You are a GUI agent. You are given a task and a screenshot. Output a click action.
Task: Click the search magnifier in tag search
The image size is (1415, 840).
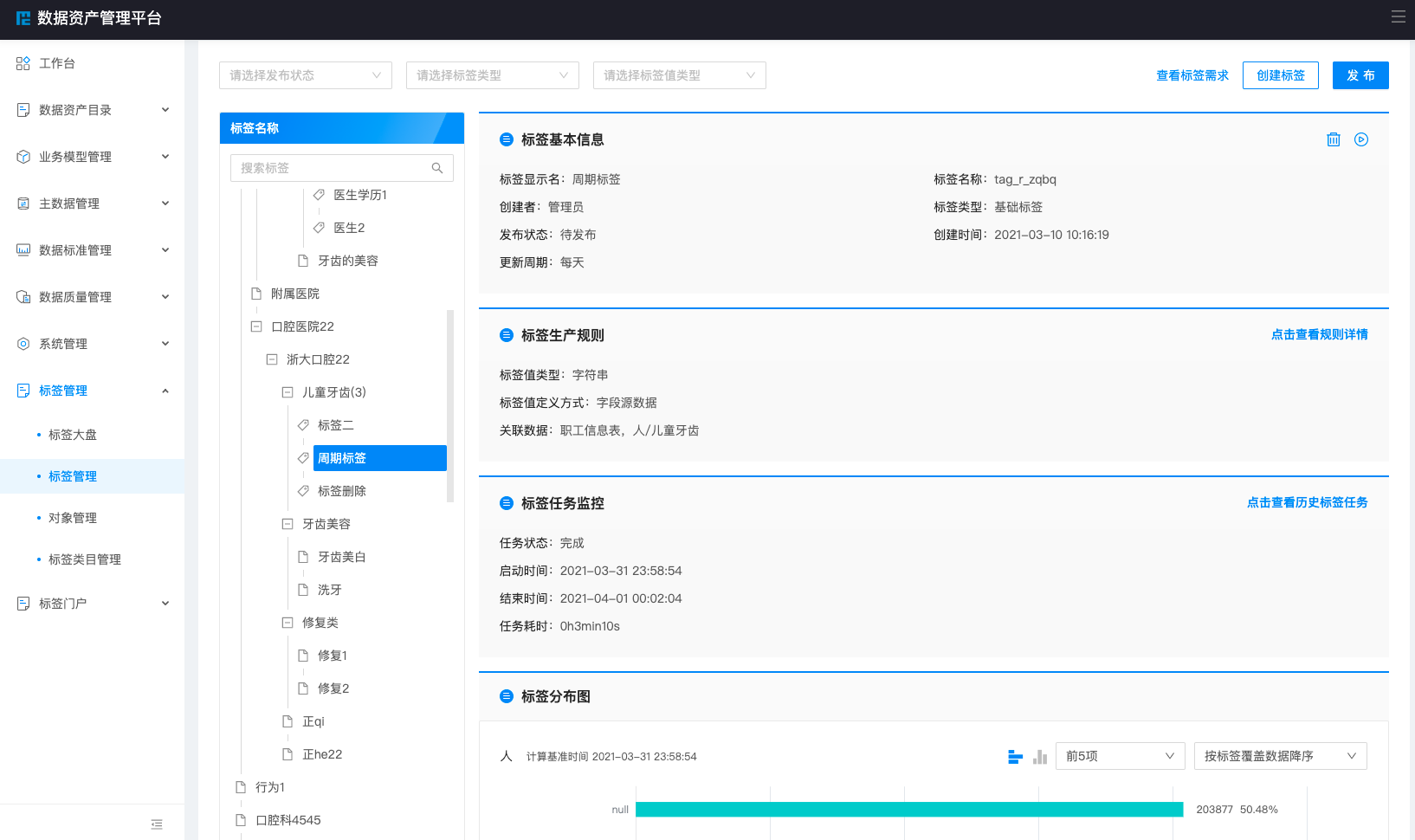[437, 168]
